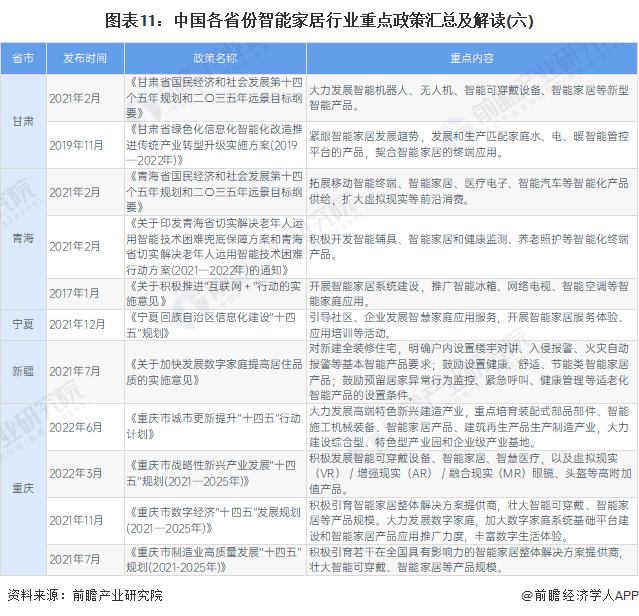Select date 2021年12月 for Ningxia
This screenshot has height=616, width=639.
click(x=77, y=325)
